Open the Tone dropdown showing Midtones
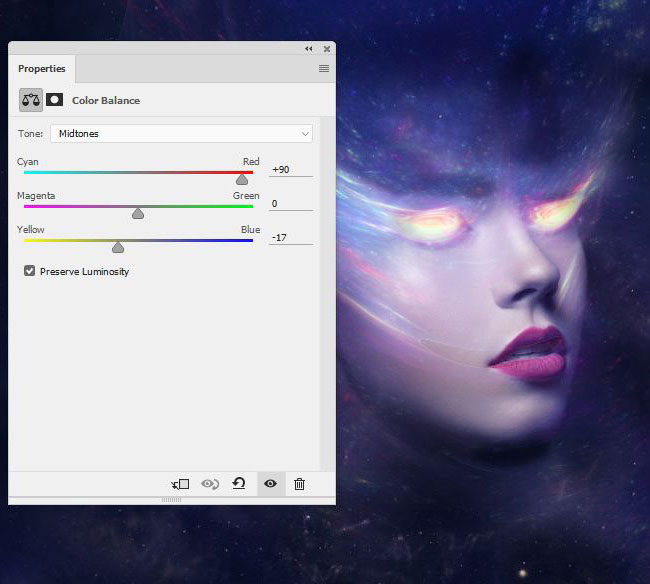The height and width of the screenshot is (584, 650). pos(181,133)
